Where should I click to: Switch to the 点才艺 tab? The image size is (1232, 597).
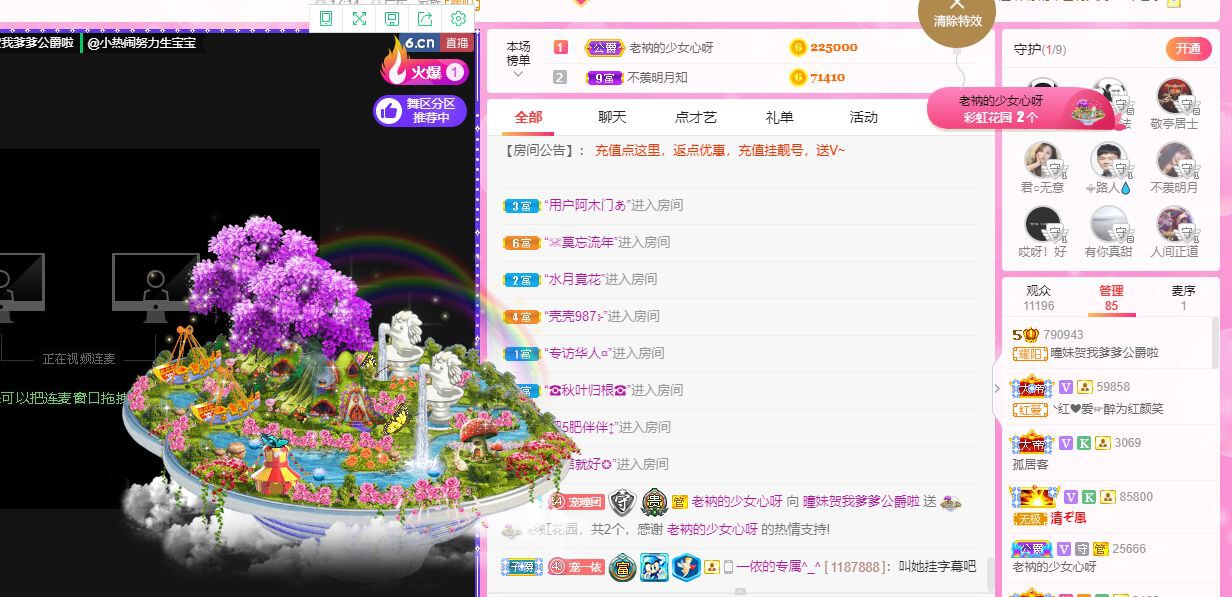696,117
